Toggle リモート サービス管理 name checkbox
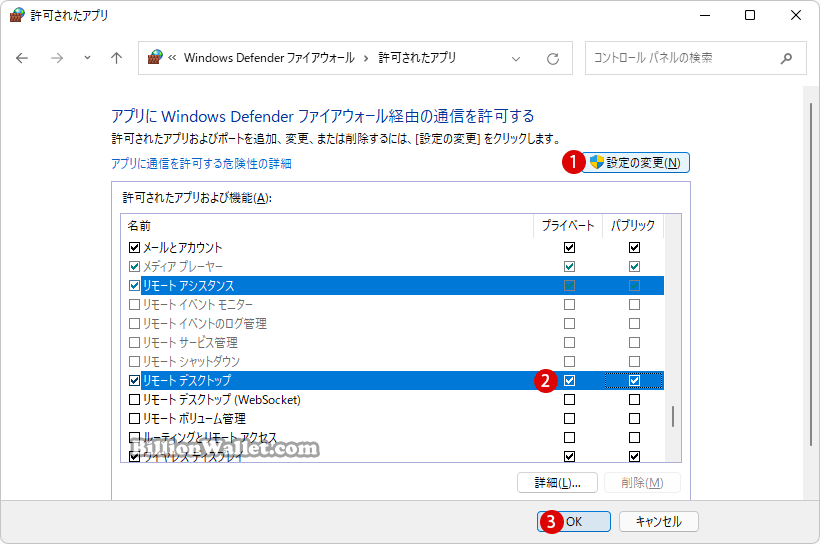820x544 pixels. 134,343
